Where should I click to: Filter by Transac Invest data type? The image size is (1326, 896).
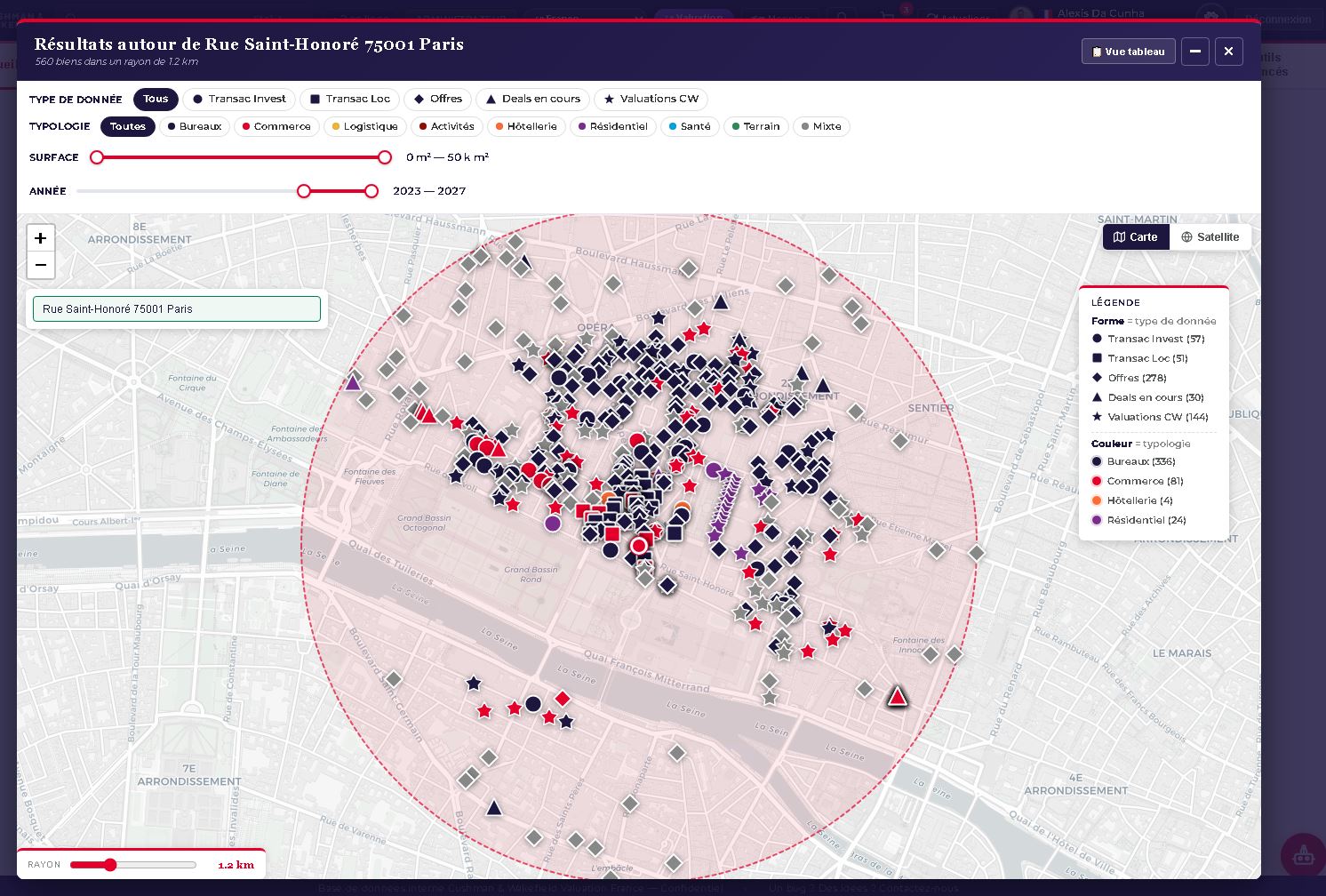(x=239, y=99)
